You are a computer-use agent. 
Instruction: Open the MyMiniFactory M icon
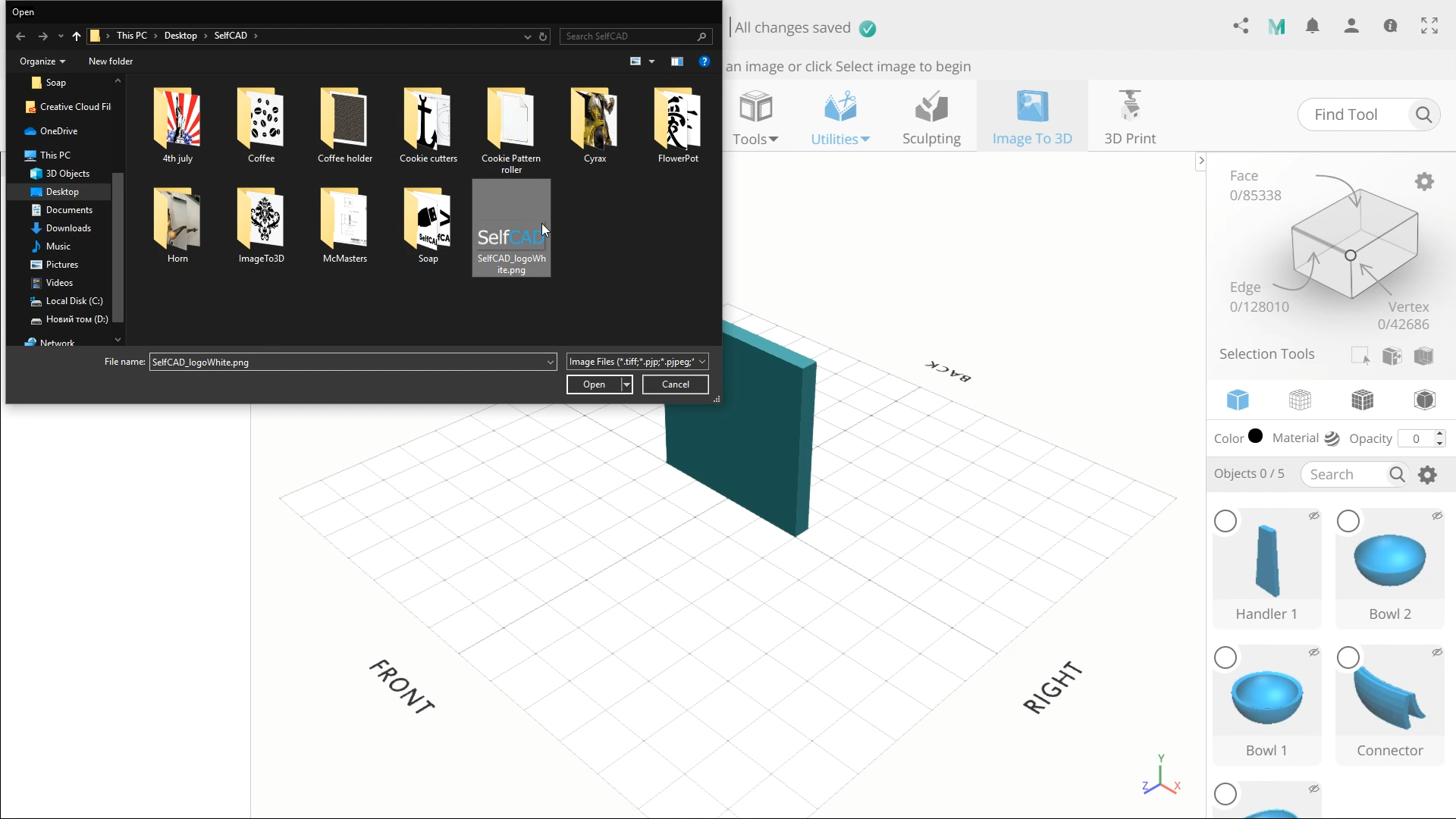coord(1276,27)
